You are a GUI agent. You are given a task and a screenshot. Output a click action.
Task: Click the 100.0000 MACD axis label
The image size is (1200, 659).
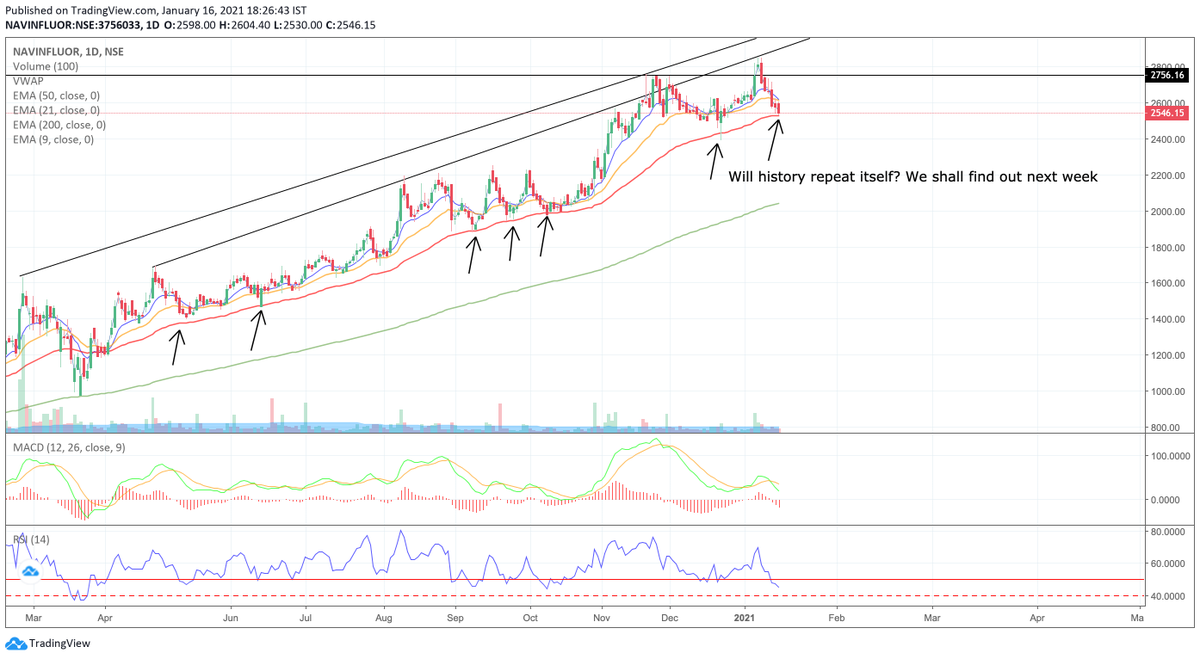click(x=1169, y=455)
